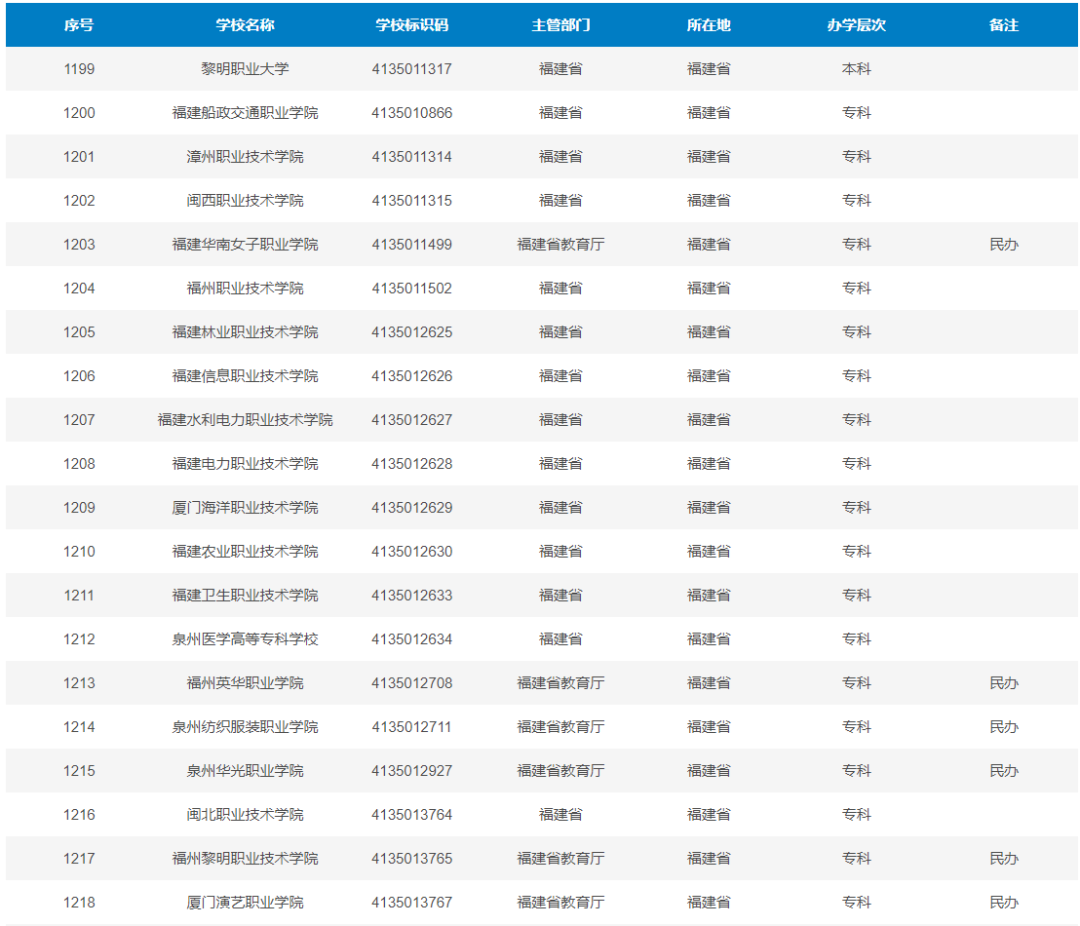Click the school name 黎明职业大学
1080x926 pixels.
tap(245, 69)
